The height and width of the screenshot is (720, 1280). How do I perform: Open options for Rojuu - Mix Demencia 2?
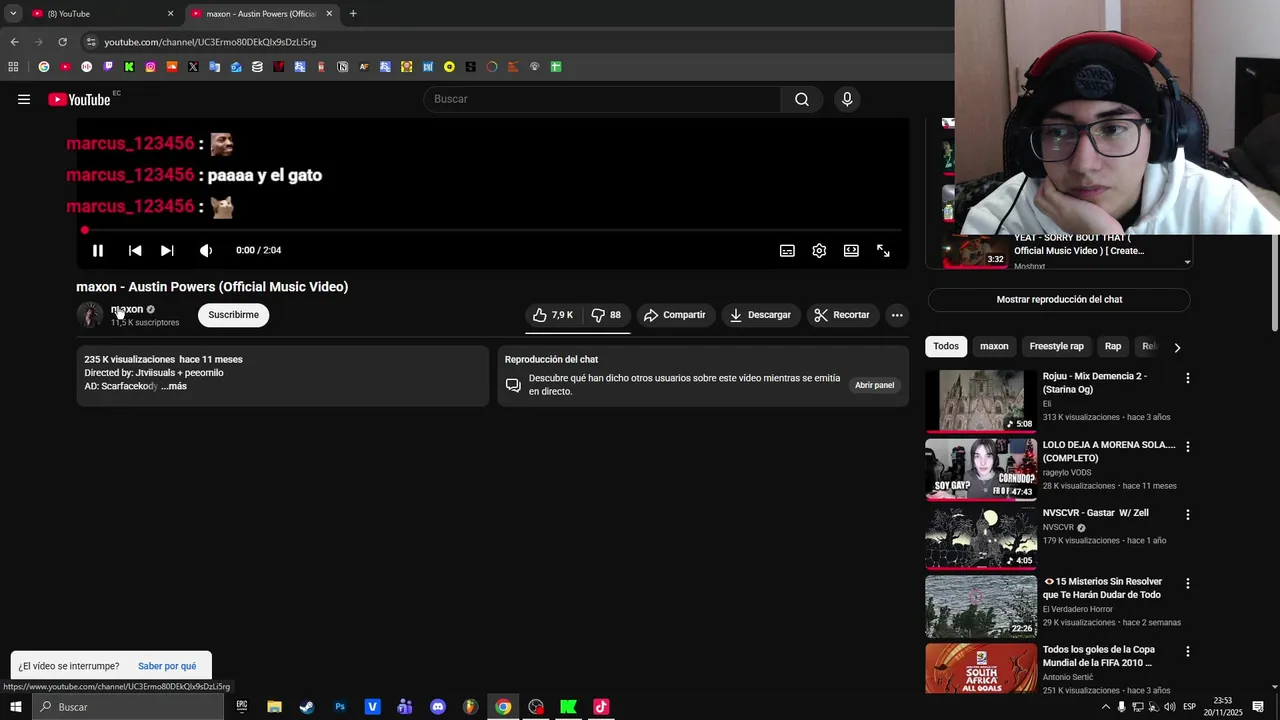(x=1188, y=378)
